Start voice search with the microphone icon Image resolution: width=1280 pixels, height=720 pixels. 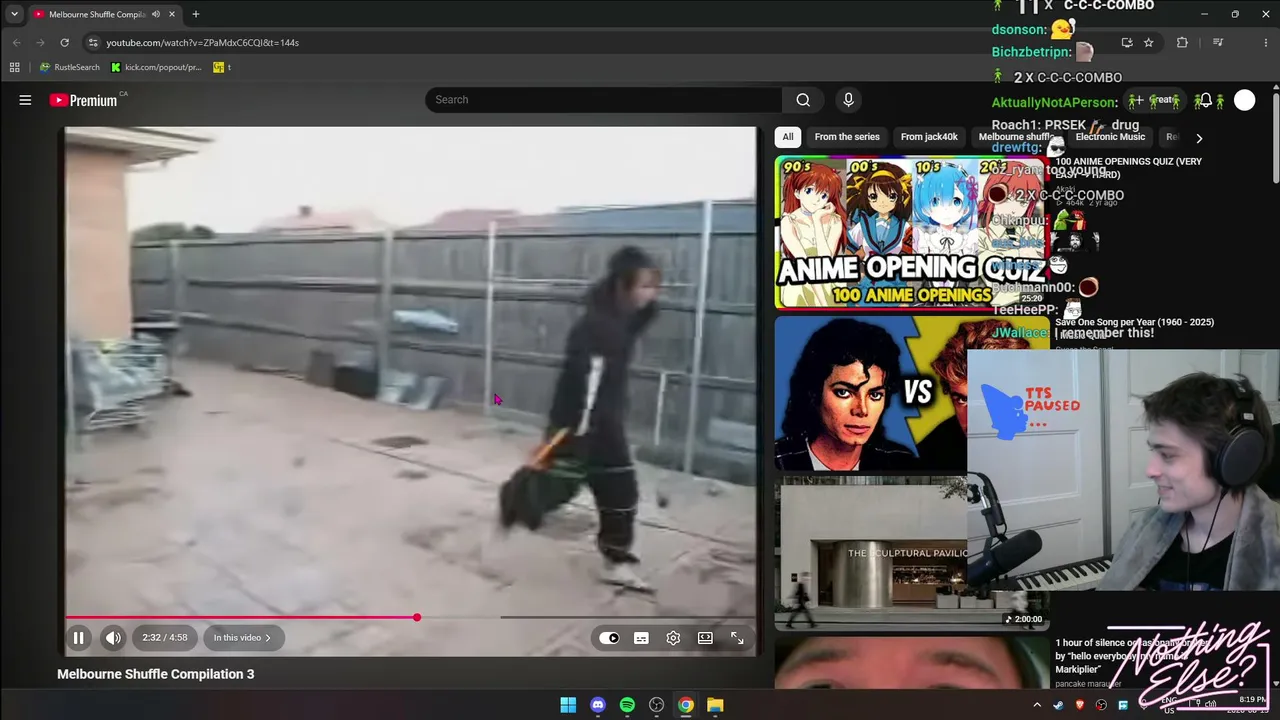coord(848,100)
